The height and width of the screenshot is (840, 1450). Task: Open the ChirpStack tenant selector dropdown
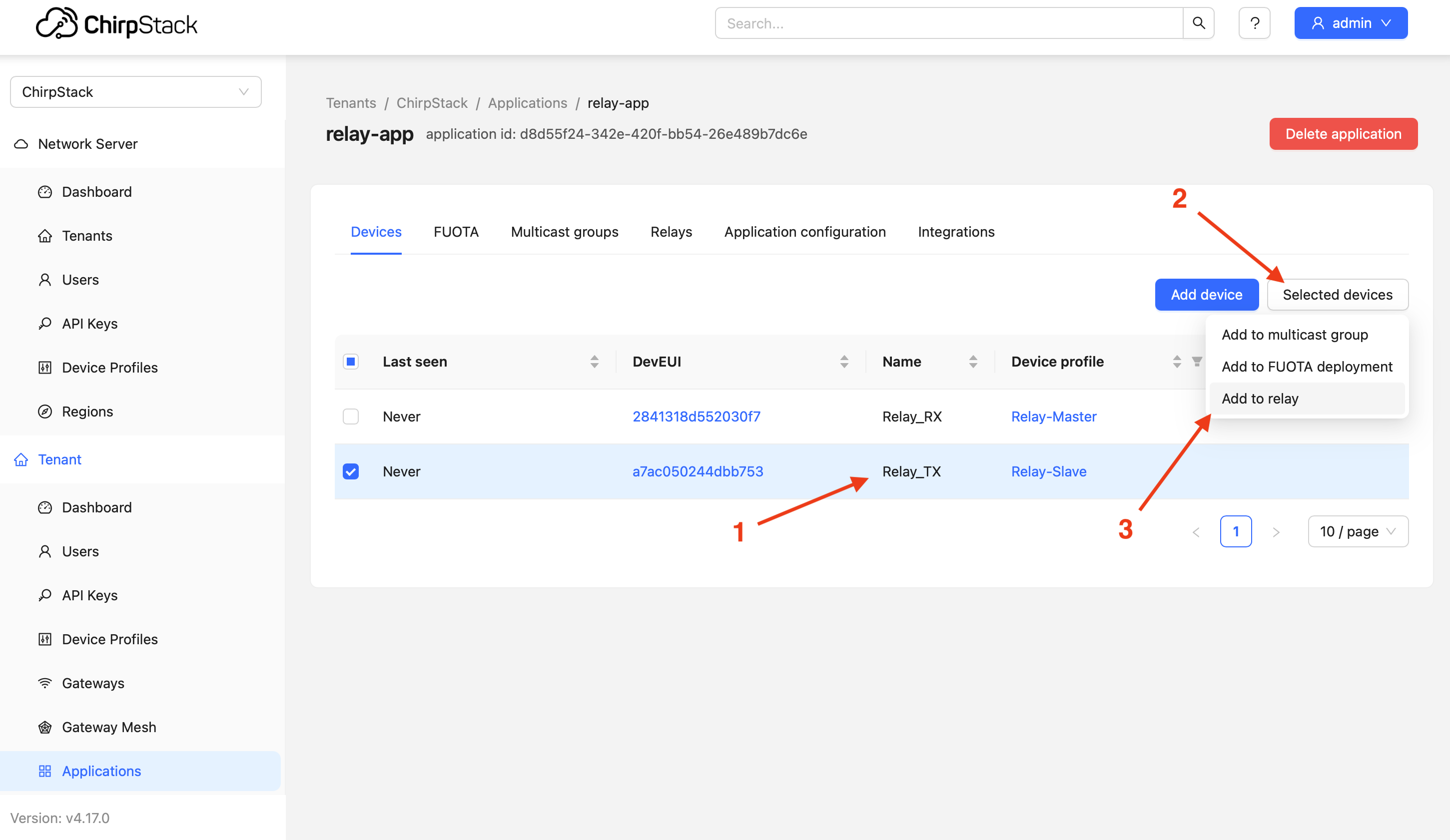[136, 92]
